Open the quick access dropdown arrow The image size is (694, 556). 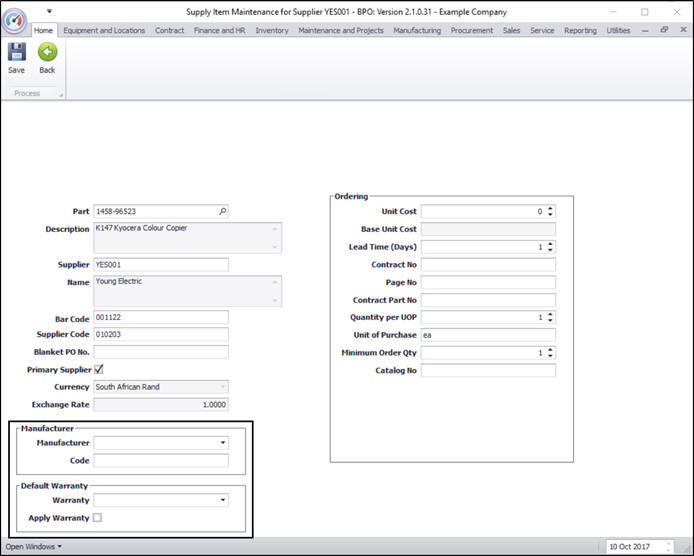(49, 11)
